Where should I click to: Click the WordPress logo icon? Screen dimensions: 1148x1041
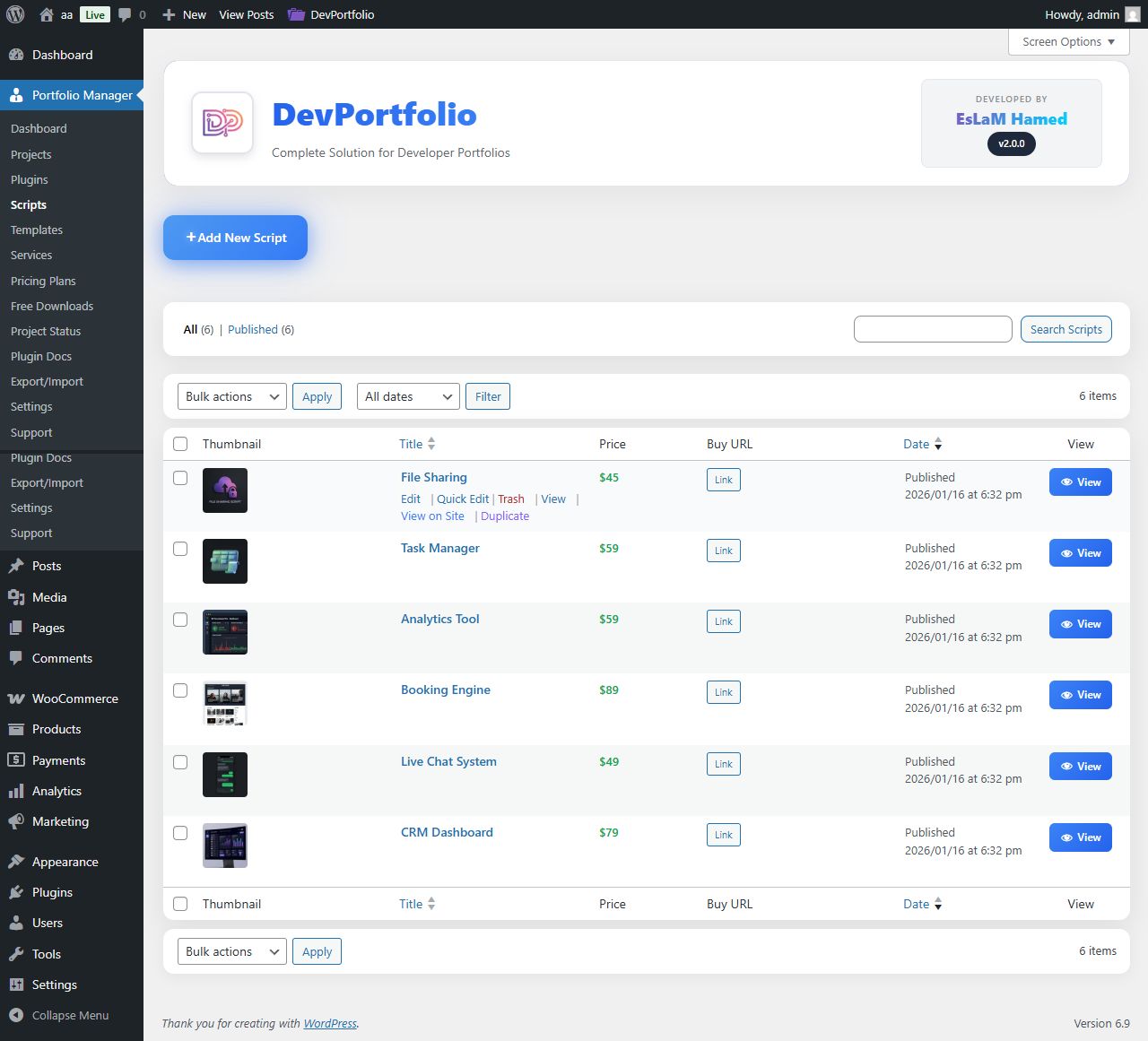(14, 14)
